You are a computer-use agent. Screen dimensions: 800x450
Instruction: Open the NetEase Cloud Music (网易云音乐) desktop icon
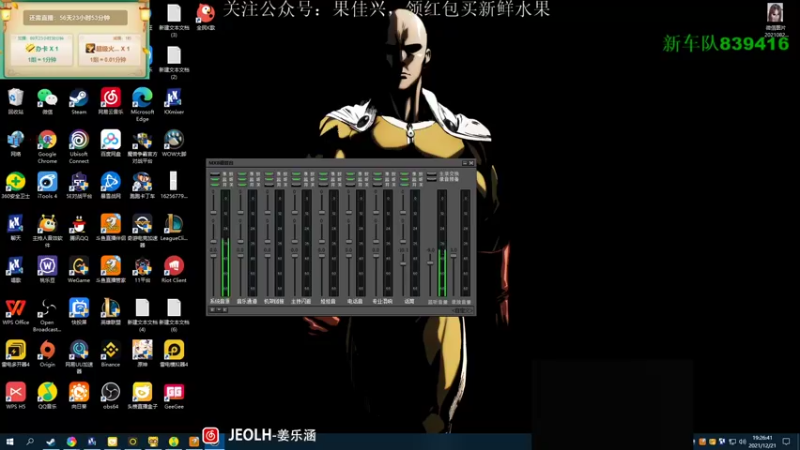[x=110, y=100]
